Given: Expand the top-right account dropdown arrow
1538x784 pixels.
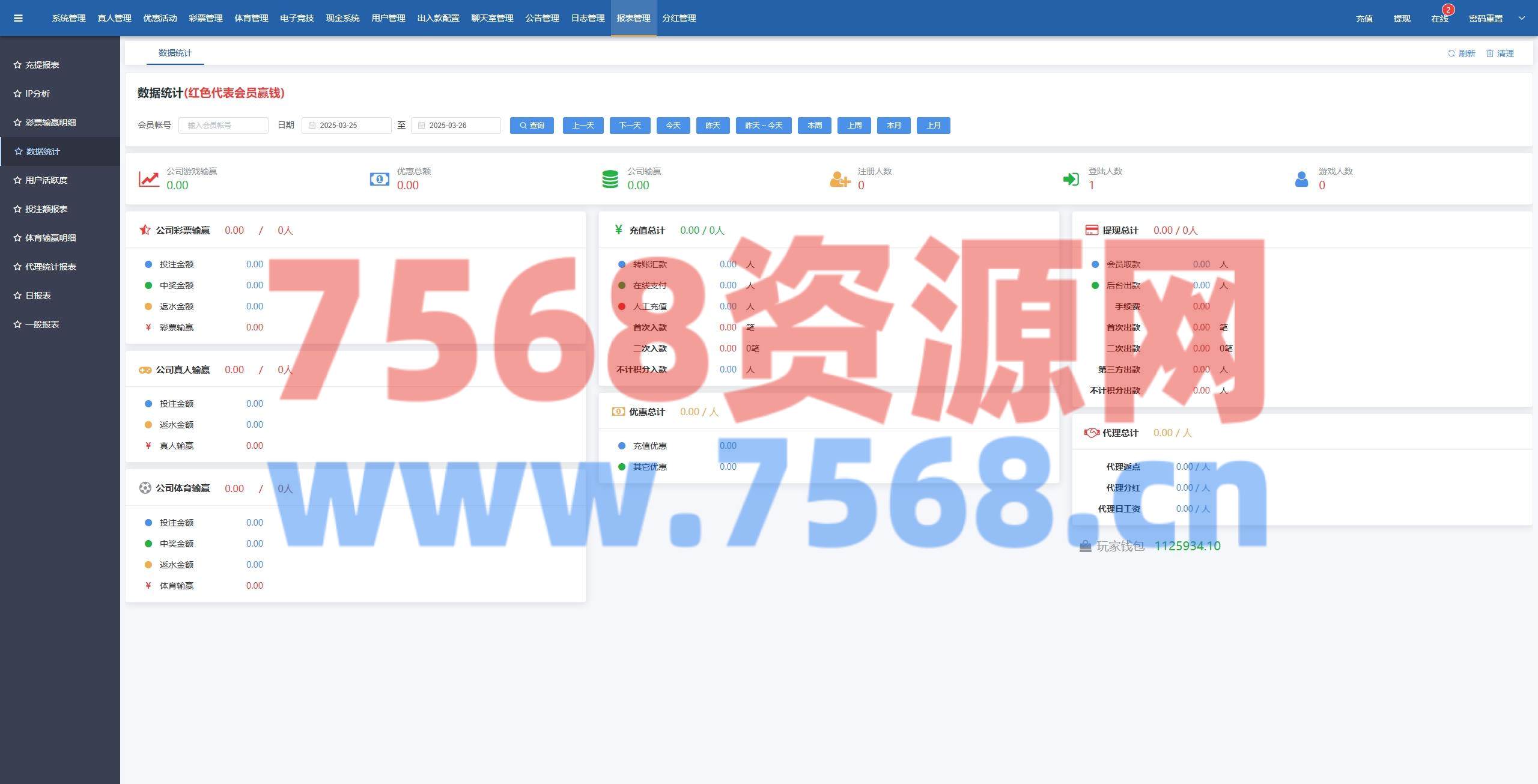Looking at the screenshot, I should pyautogui.click(x=1522, y=18).
